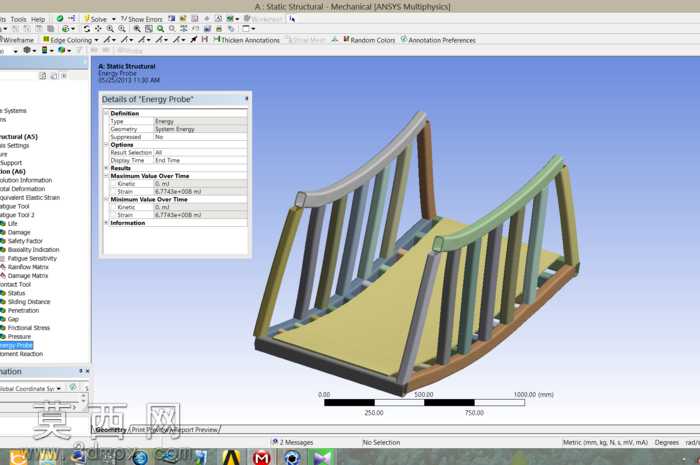Image resolution: width=700 pixels, height=465 pixels.
Task: Click 'Degrees' in the status bar
Action: [x=667, y=442]
